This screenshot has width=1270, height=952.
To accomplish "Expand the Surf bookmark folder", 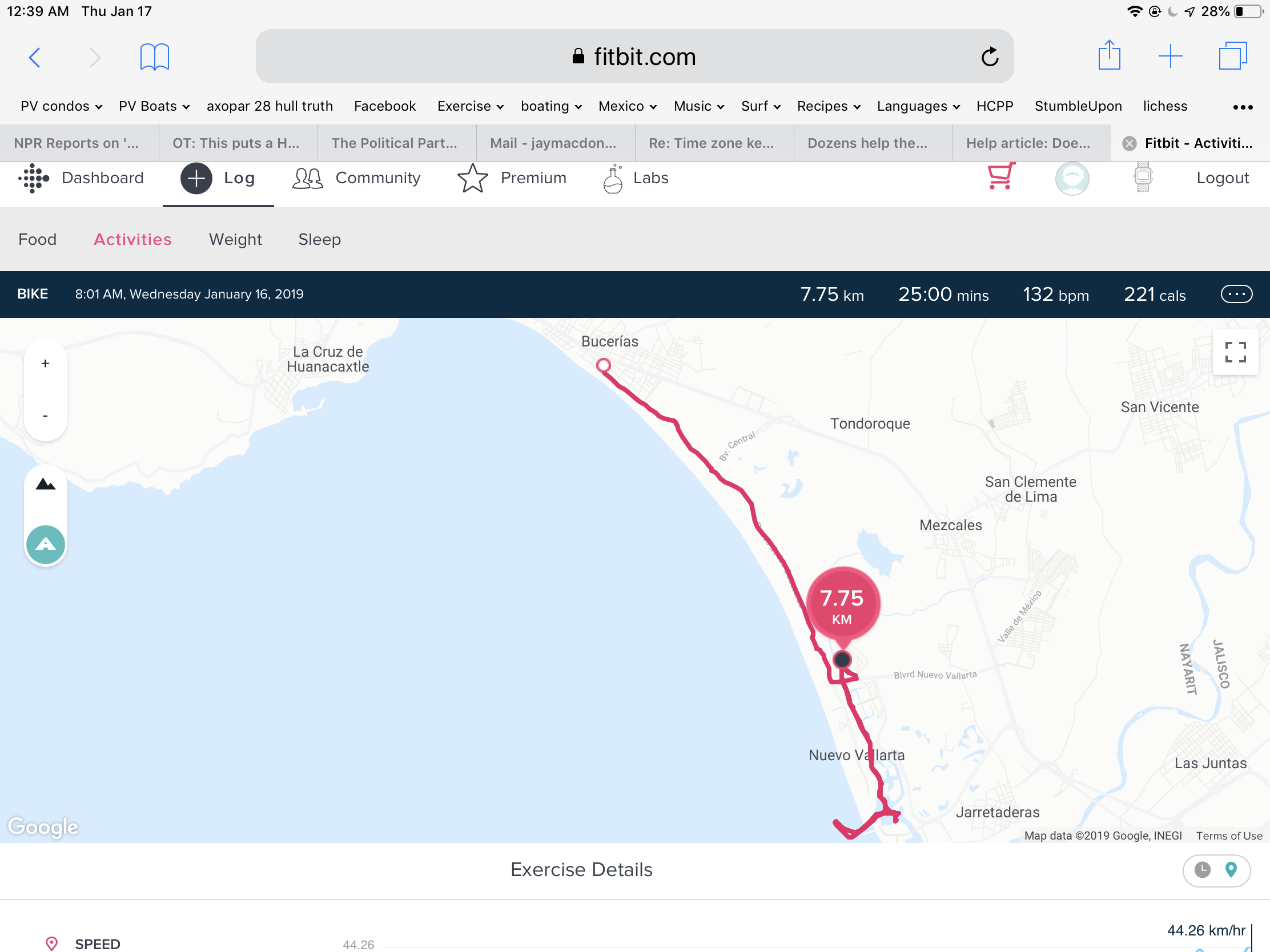I will (761, 107).
